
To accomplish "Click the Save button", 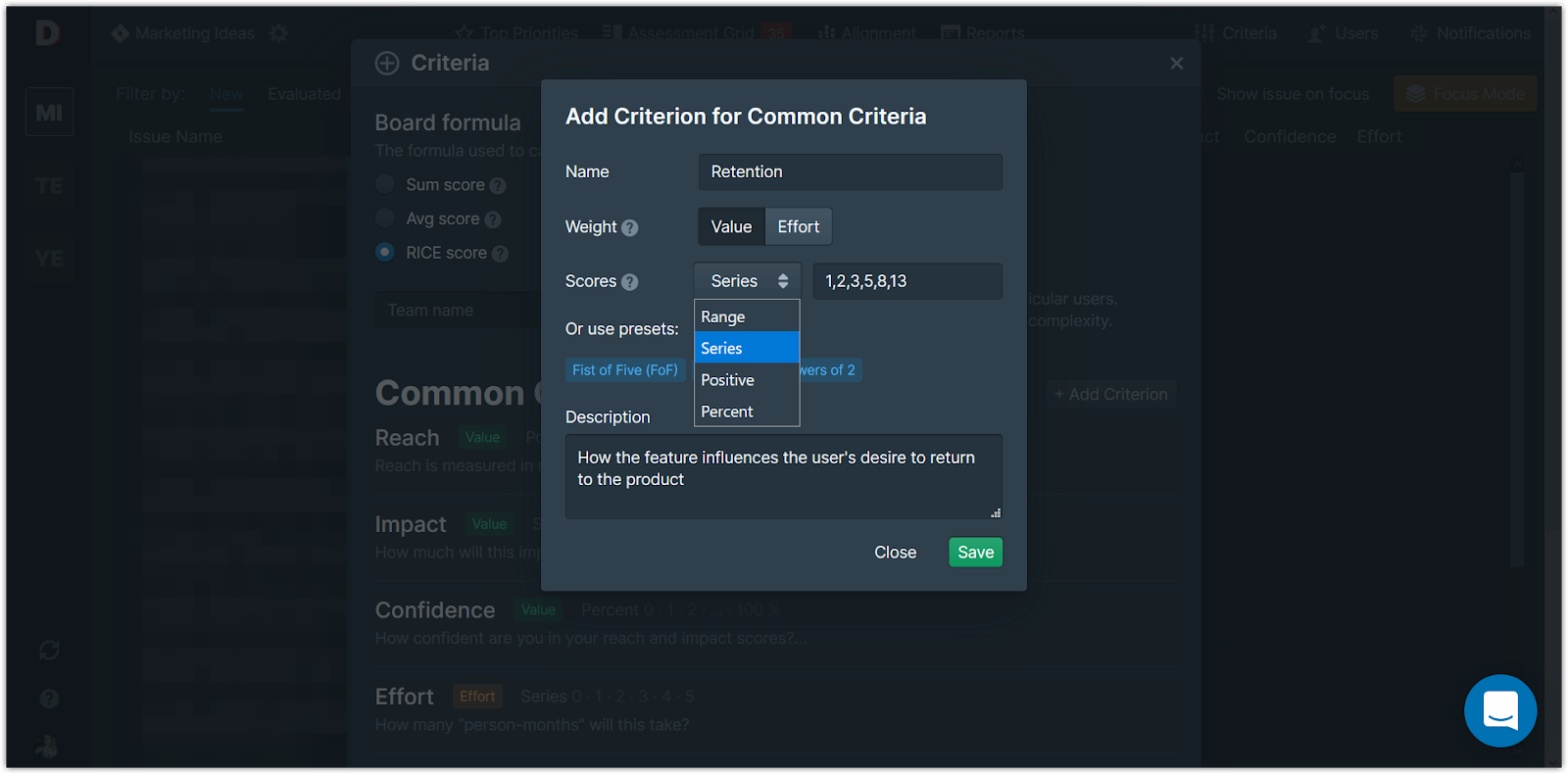I will (975, 553).
